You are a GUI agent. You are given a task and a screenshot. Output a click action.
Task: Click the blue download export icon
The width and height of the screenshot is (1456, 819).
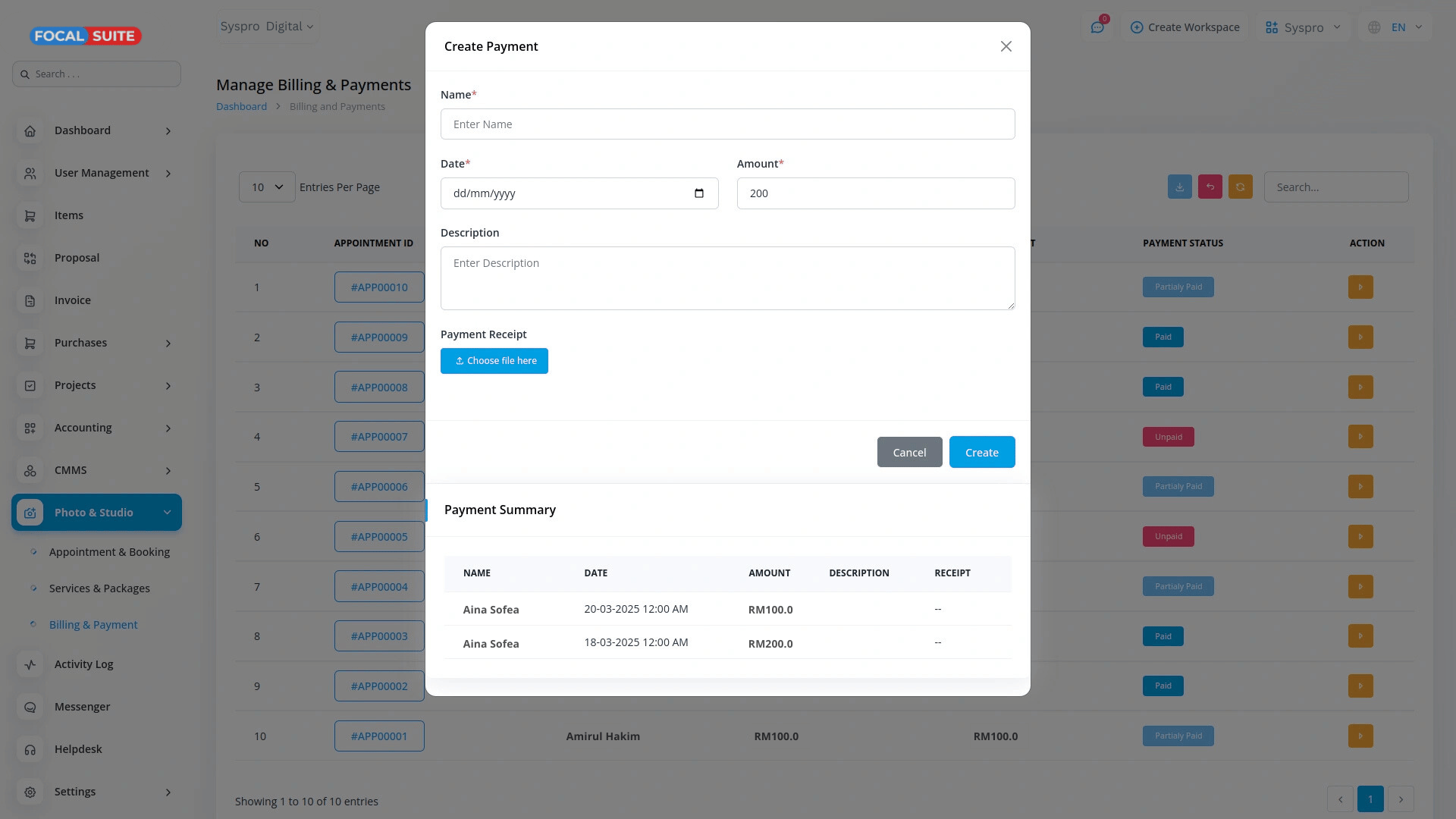click(1179, 187)
